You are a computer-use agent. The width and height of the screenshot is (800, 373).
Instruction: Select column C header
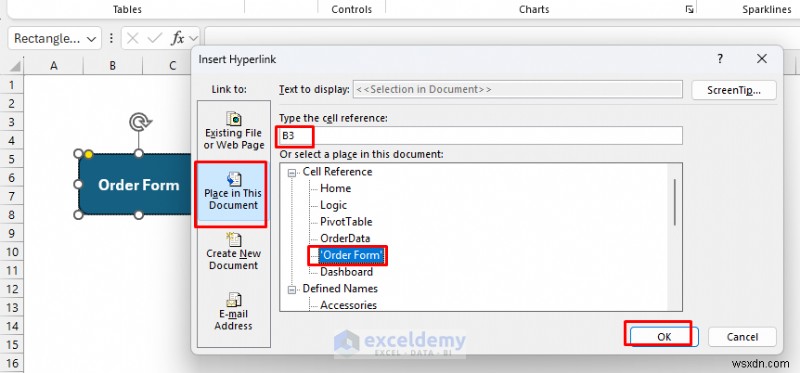pyautogui.click(x=172, y=66)
